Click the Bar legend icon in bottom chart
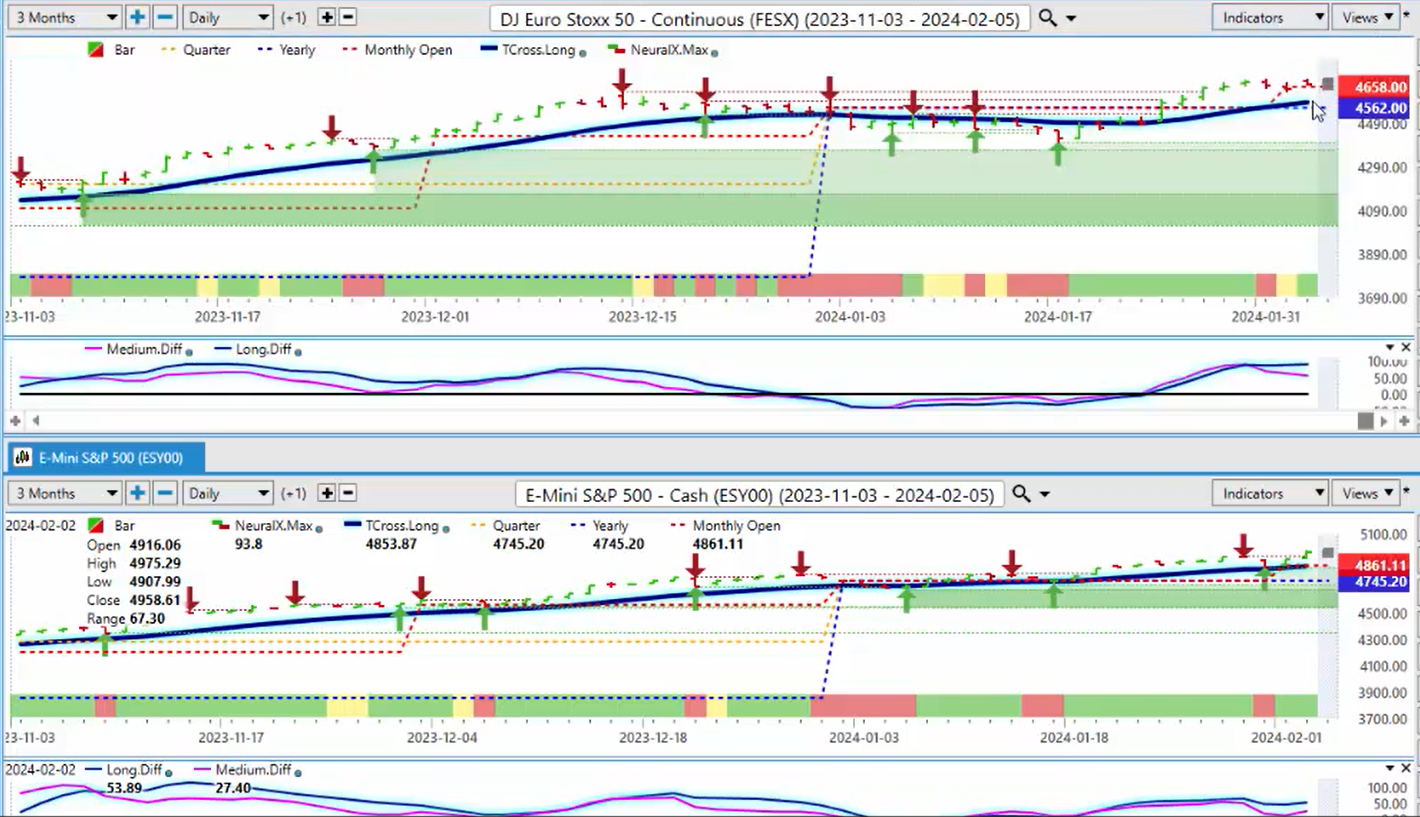Viewport: 1420px width, 817px height. point(95,525)
